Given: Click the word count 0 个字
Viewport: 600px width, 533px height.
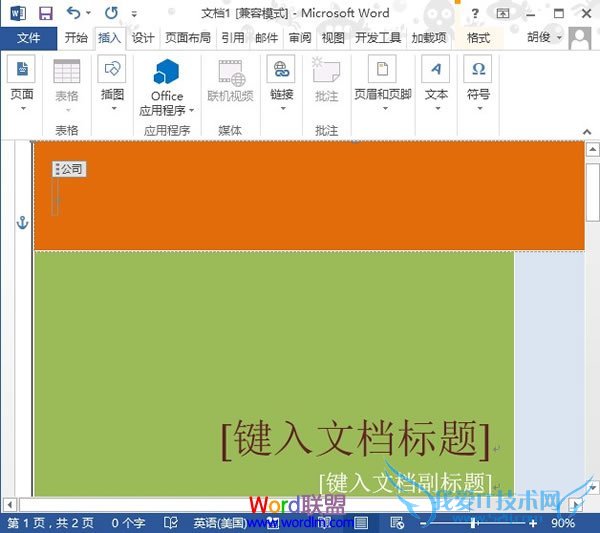Looking at the screenshot, I should [128, 523].
